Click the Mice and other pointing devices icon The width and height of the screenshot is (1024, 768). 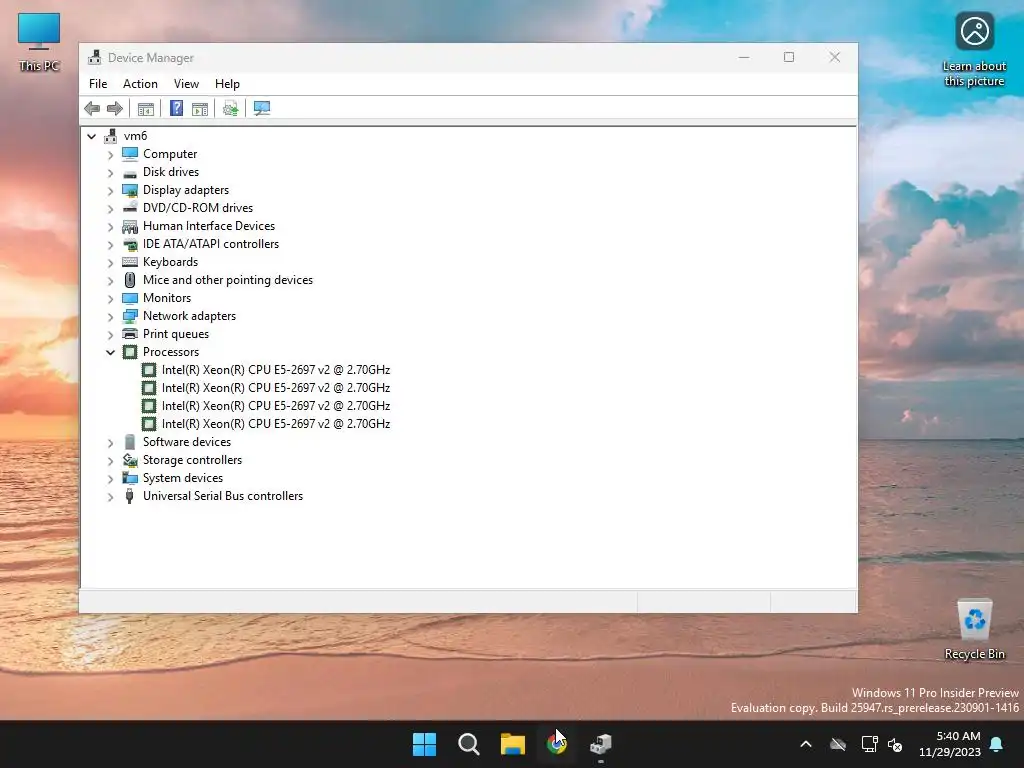pos(130,280)
